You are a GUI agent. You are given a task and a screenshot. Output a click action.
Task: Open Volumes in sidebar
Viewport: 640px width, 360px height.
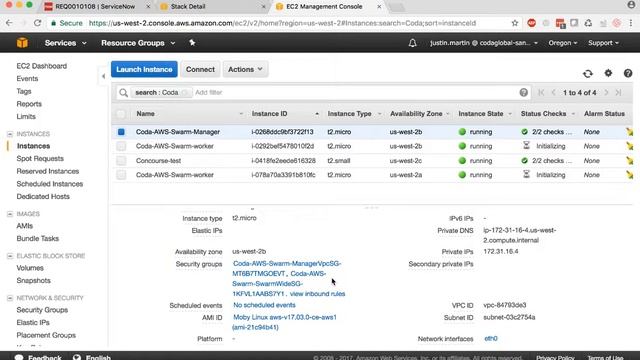[30, 268]
